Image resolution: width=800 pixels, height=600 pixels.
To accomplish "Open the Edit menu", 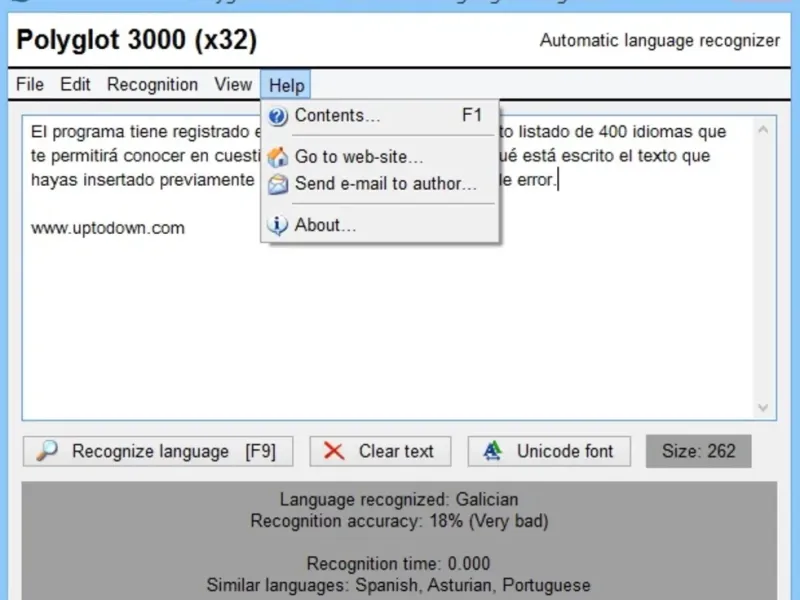I will [75, 84].
